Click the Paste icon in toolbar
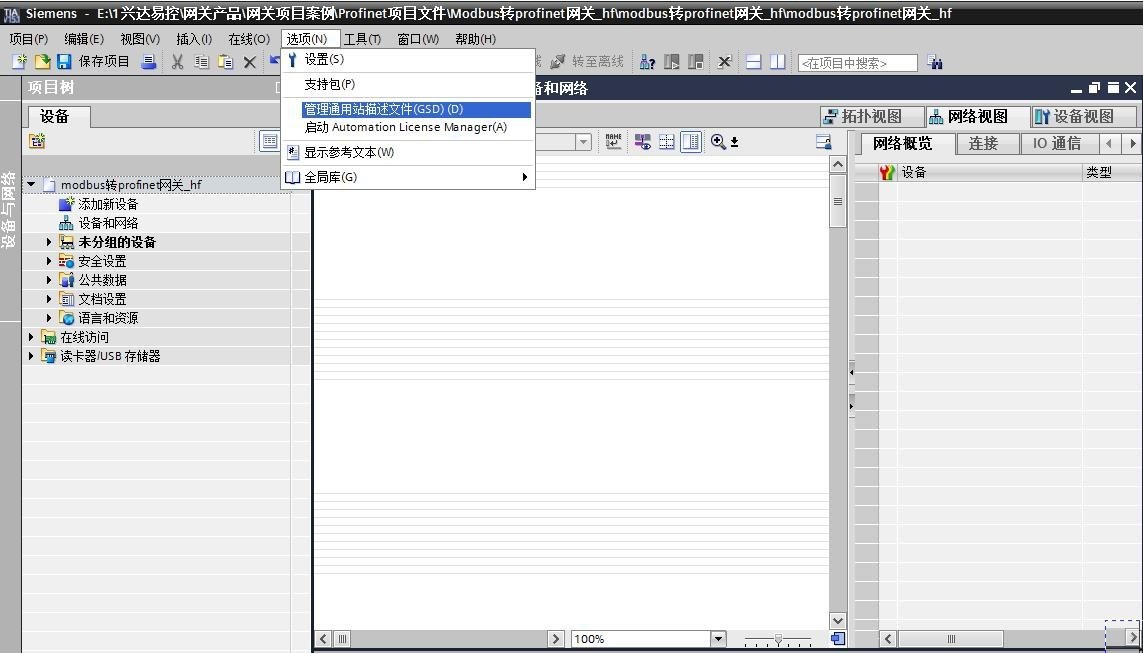The width and height of the screenshot is (1143, 653). point(226,63)
